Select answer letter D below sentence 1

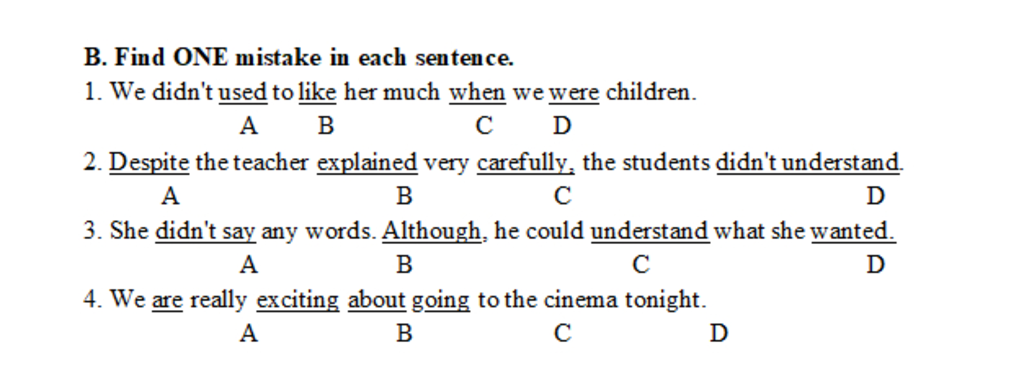pos(562,125)
